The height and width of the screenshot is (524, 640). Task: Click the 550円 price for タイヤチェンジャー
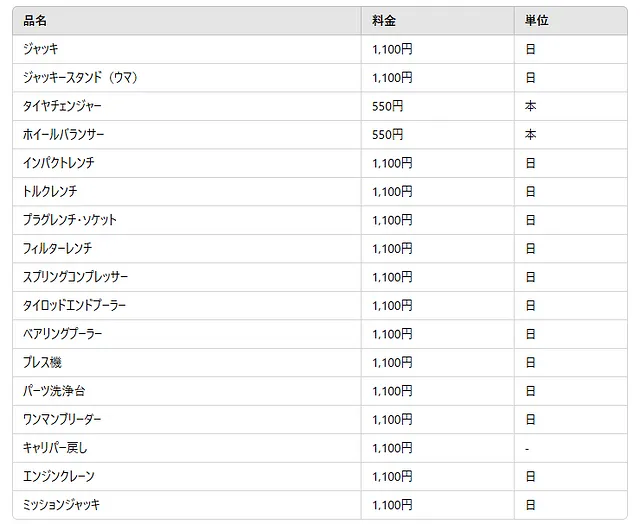387,106
